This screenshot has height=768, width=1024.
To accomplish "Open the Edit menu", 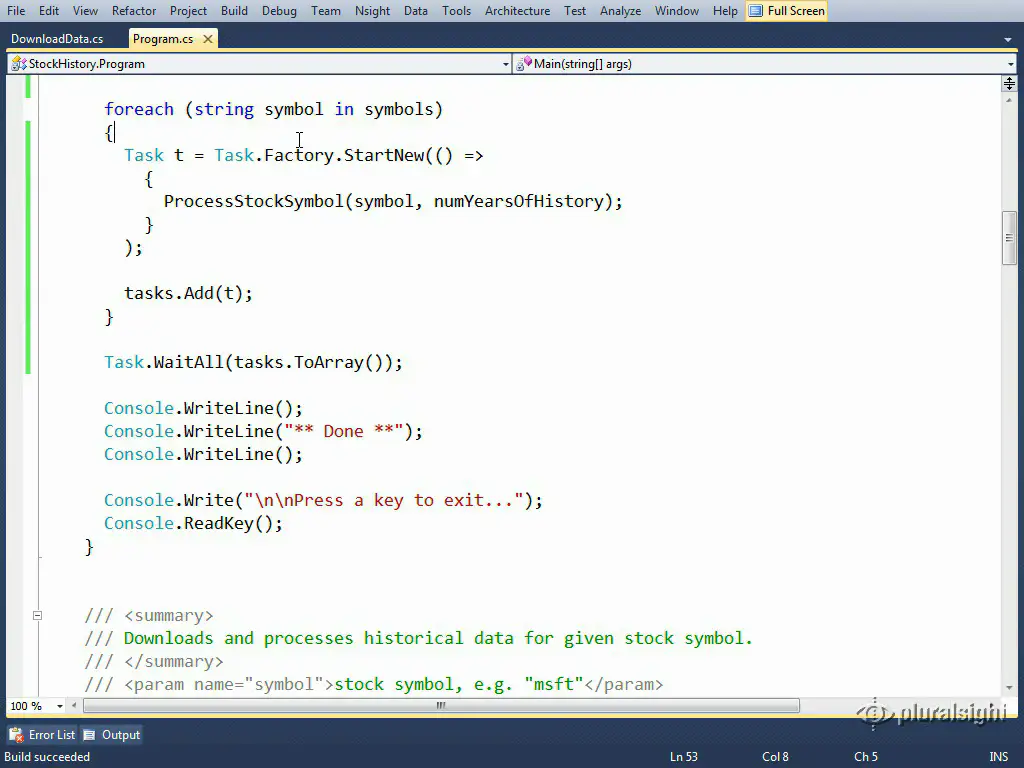I will tap(49, 11).
